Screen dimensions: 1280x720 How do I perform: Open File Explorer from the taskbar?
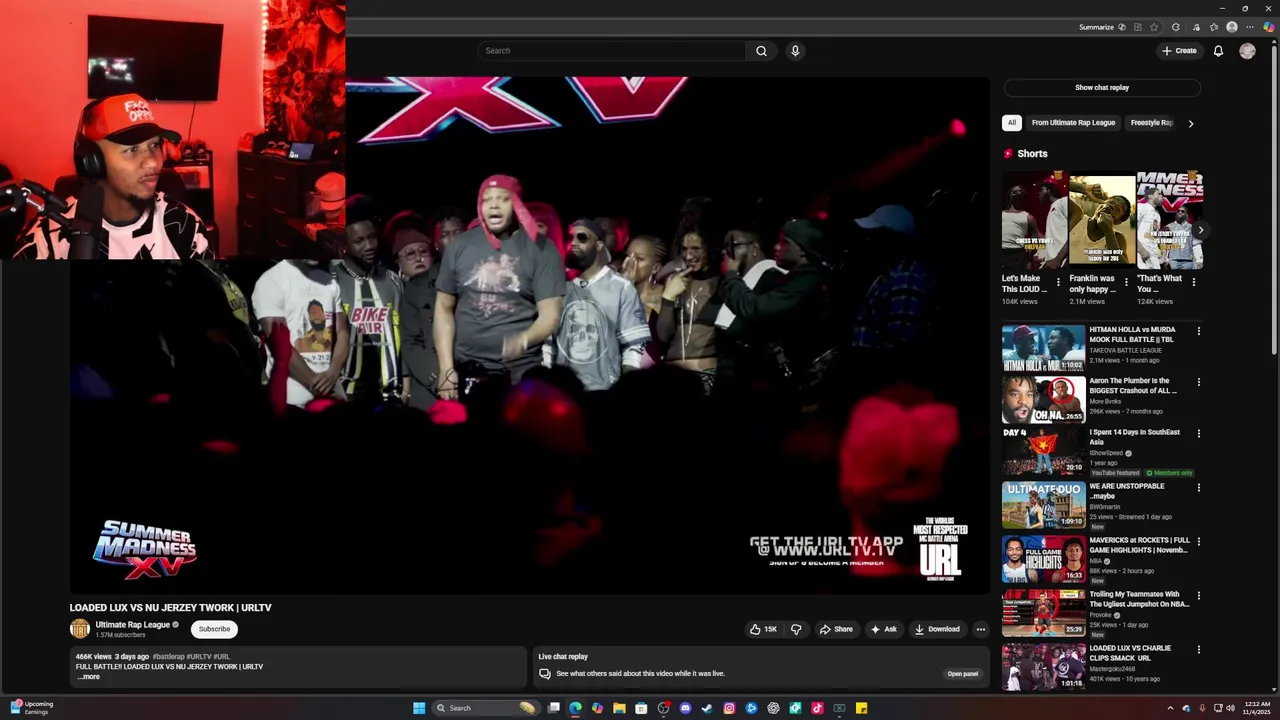click(619, 708)
